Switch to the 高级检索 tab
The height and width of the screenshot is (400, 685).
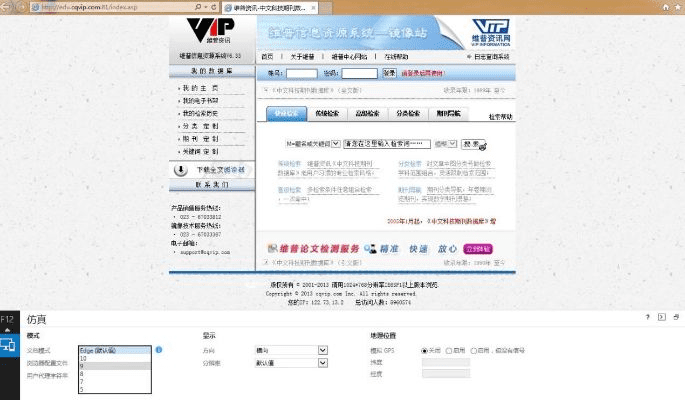[367, 114]
